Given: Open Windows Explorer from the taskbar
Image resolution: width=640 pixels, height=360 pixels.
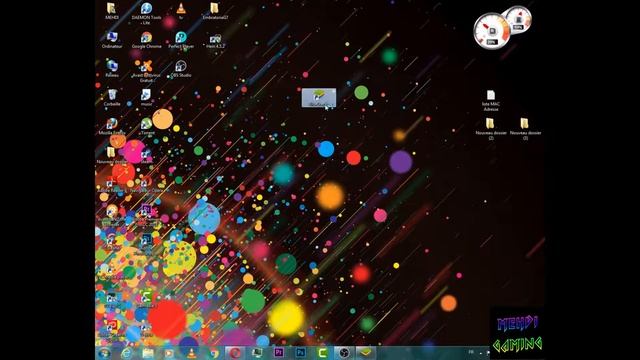Looking at the screenshot, I should (x=148, y=353).
